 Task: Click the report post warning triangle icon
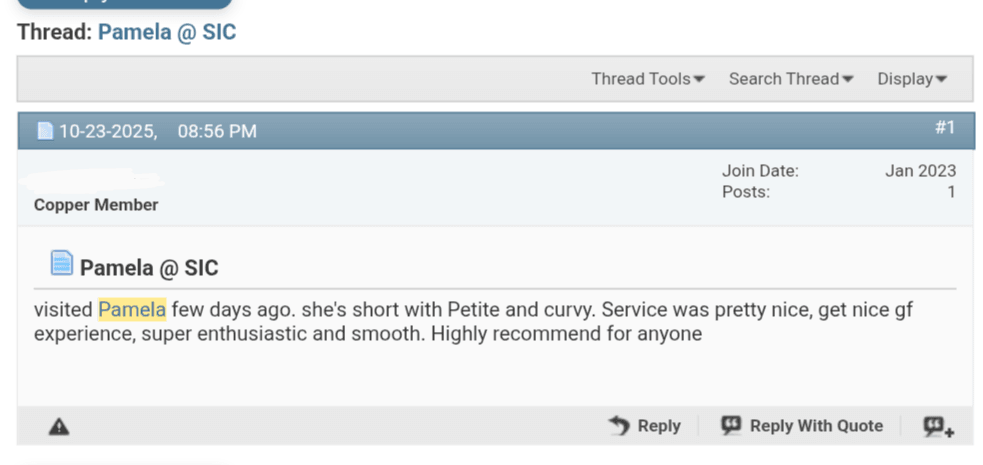click(59, 427)
